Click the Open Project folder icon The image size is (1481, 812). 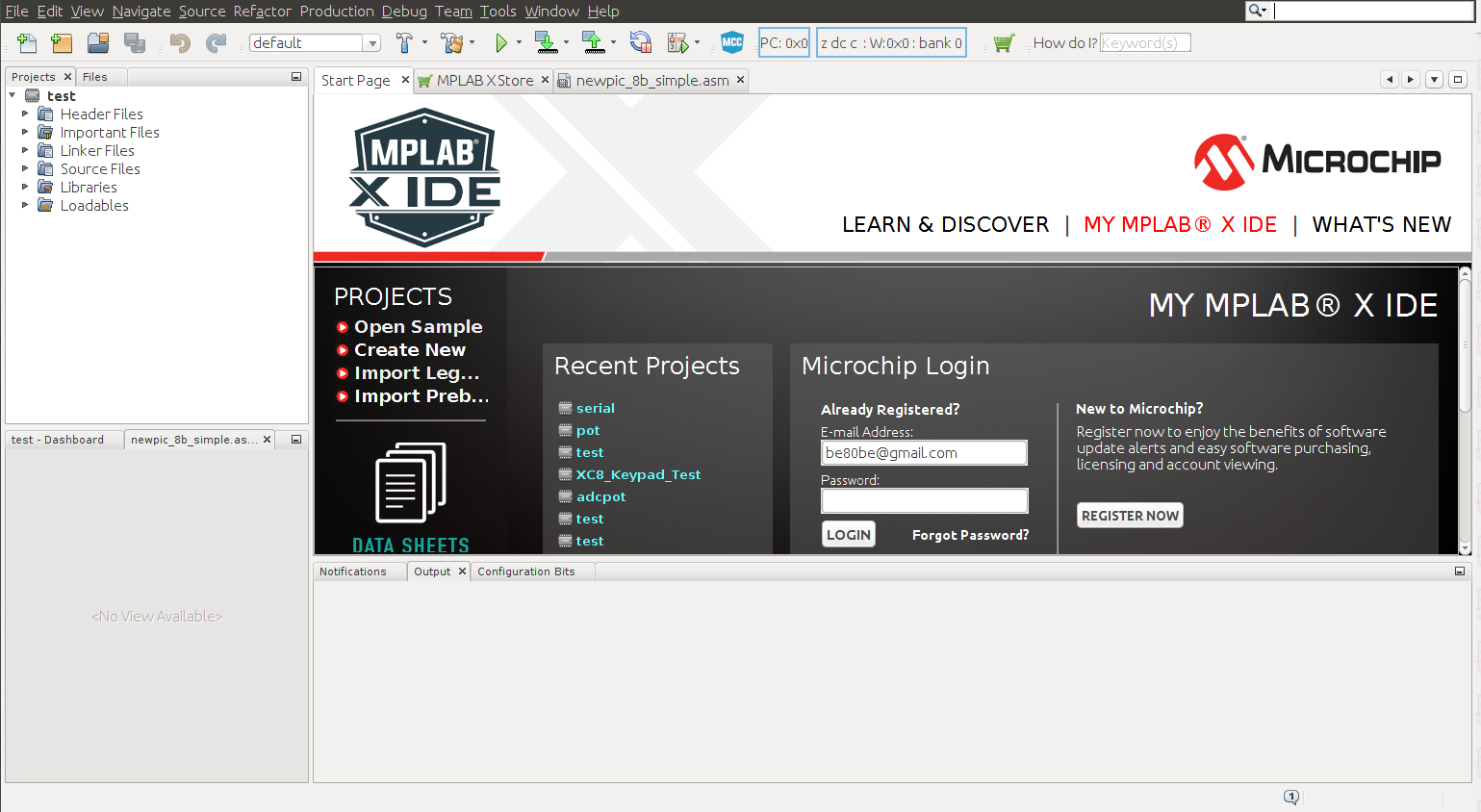coord(98,43)
